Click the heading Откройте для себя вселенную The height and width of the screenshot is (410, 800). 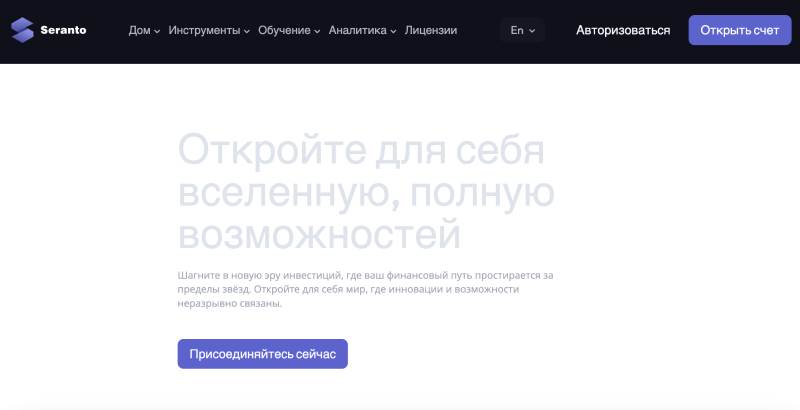(x=361, y=152)
